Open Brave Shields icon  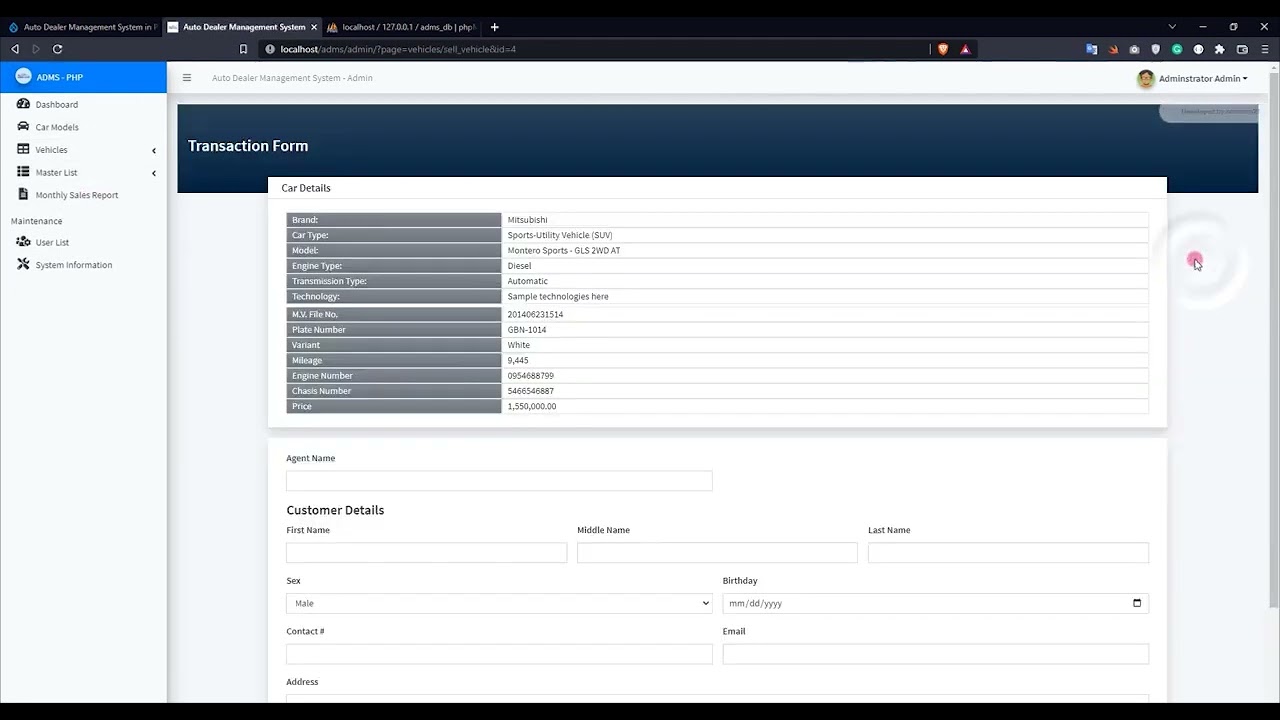[x=942, y=49]
